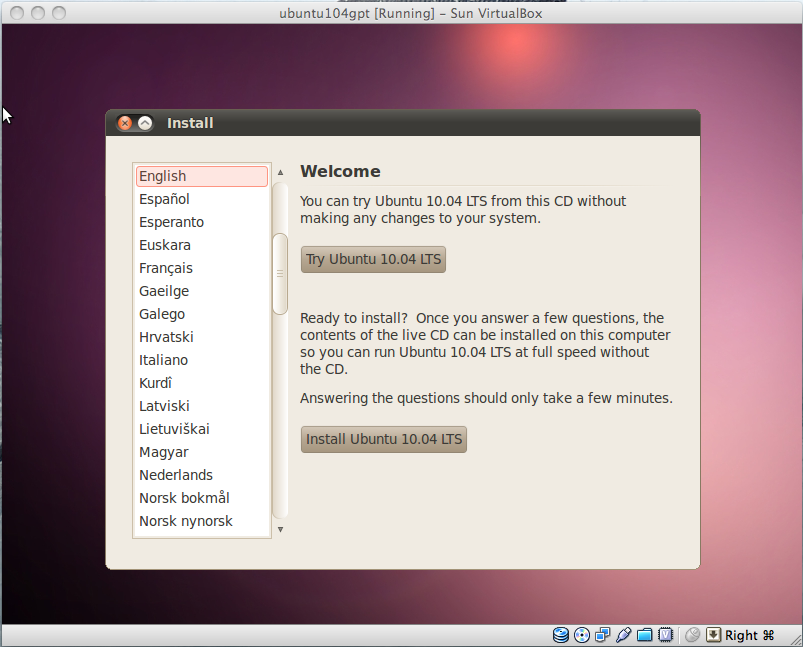Screen dimensions: 803x647
Task: Click the second macOS window control (minimize) button
Action: [x=38, y=13]
